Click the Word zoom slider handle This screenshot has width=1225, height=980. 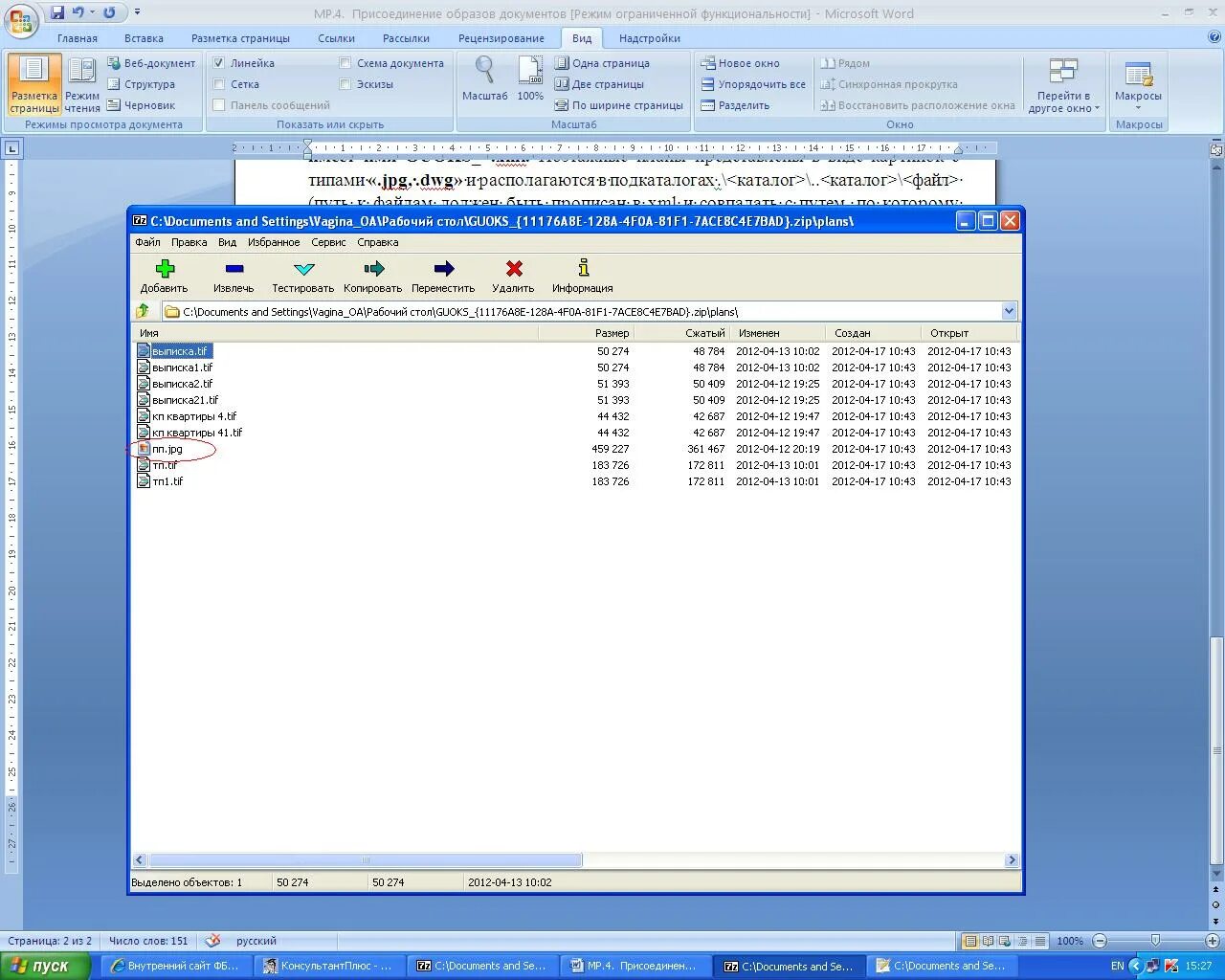coord(1155,941)
